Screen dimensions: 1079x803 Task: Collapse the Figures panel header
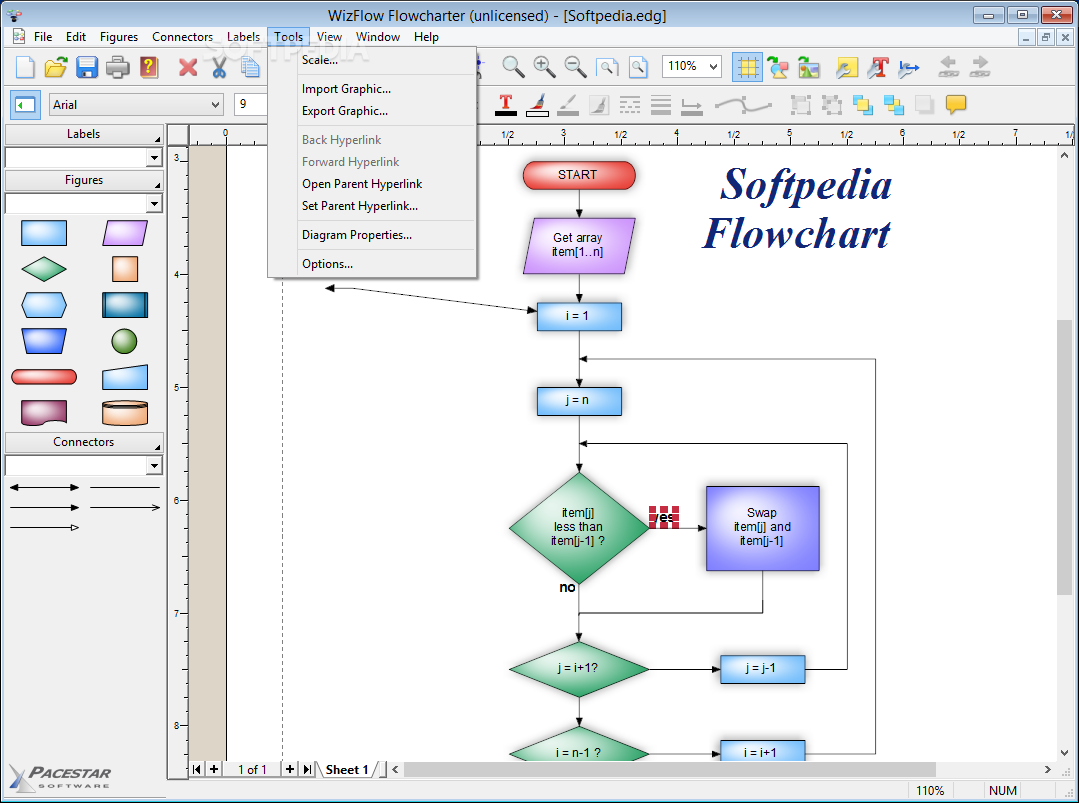83,180
